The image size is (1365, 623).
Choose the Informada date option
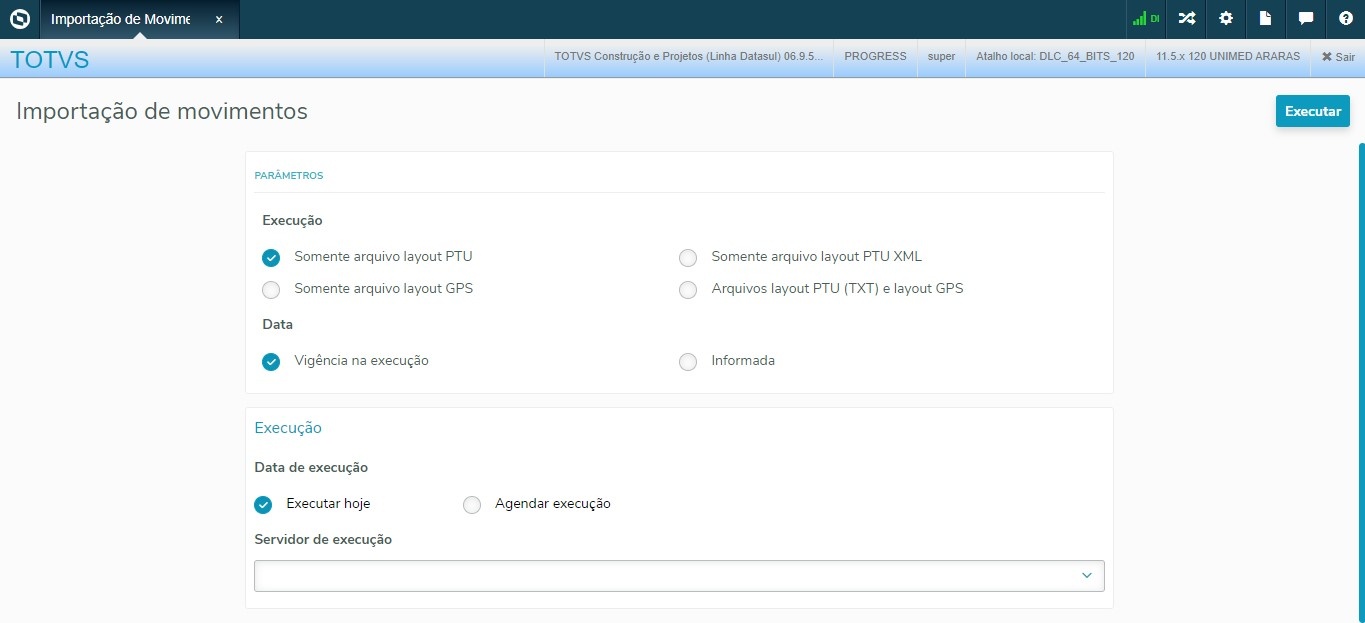point(688,362)
